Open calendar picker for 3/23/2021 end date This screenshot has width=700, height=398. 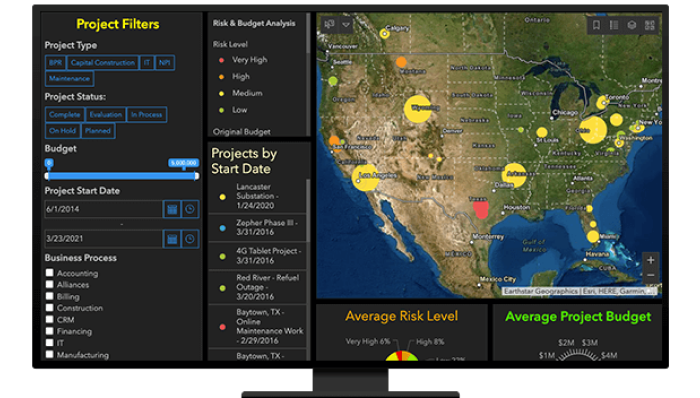172,239
